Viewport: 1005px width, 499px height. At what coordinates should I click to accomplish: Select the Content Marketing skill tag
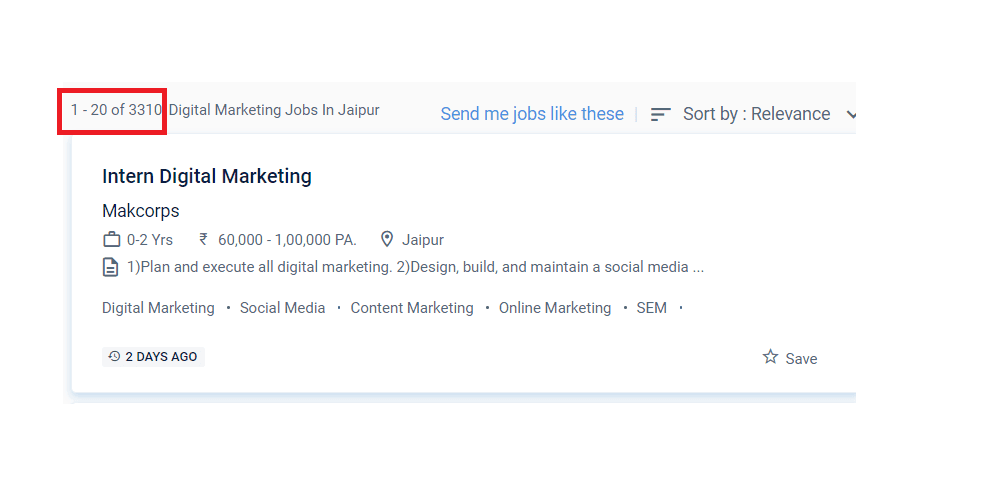click(x=411, y=308)
